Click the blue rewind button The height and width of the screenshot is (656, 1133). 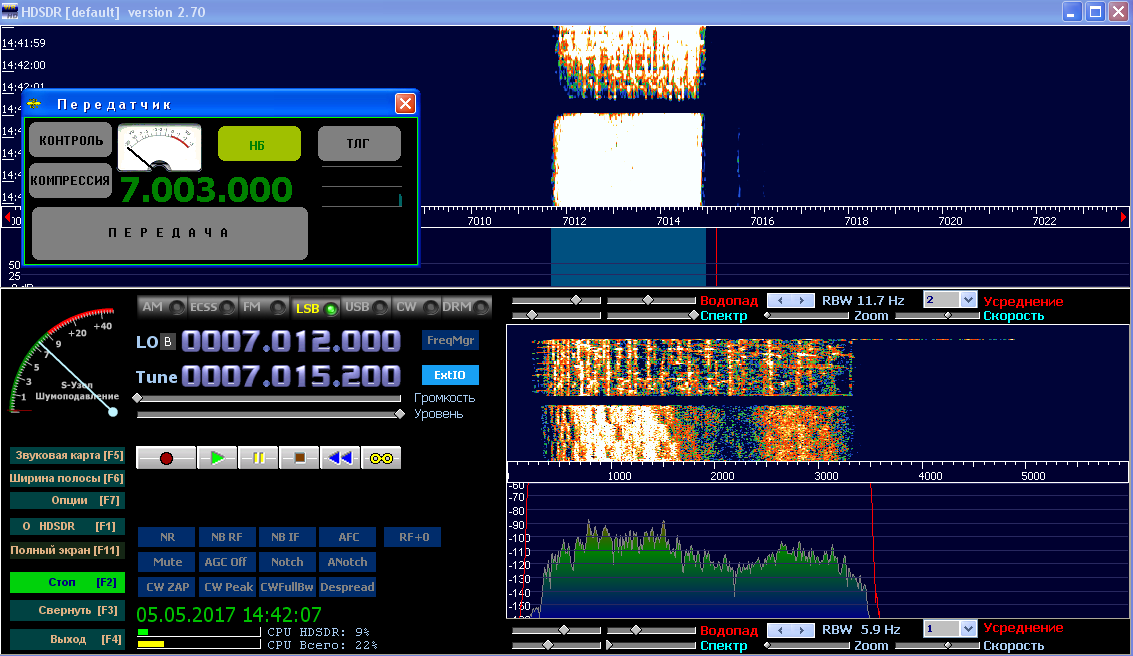tap(340, 458)
